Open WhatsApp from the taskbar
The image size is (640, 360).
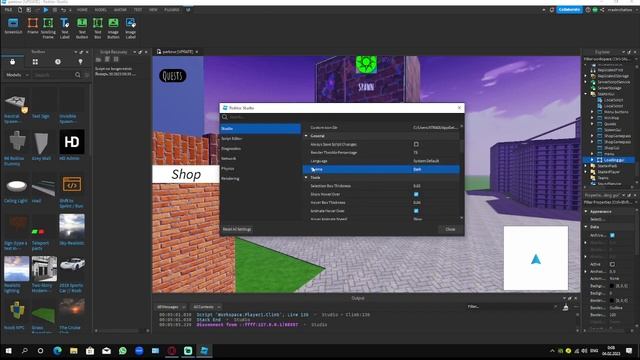point(123,351)
